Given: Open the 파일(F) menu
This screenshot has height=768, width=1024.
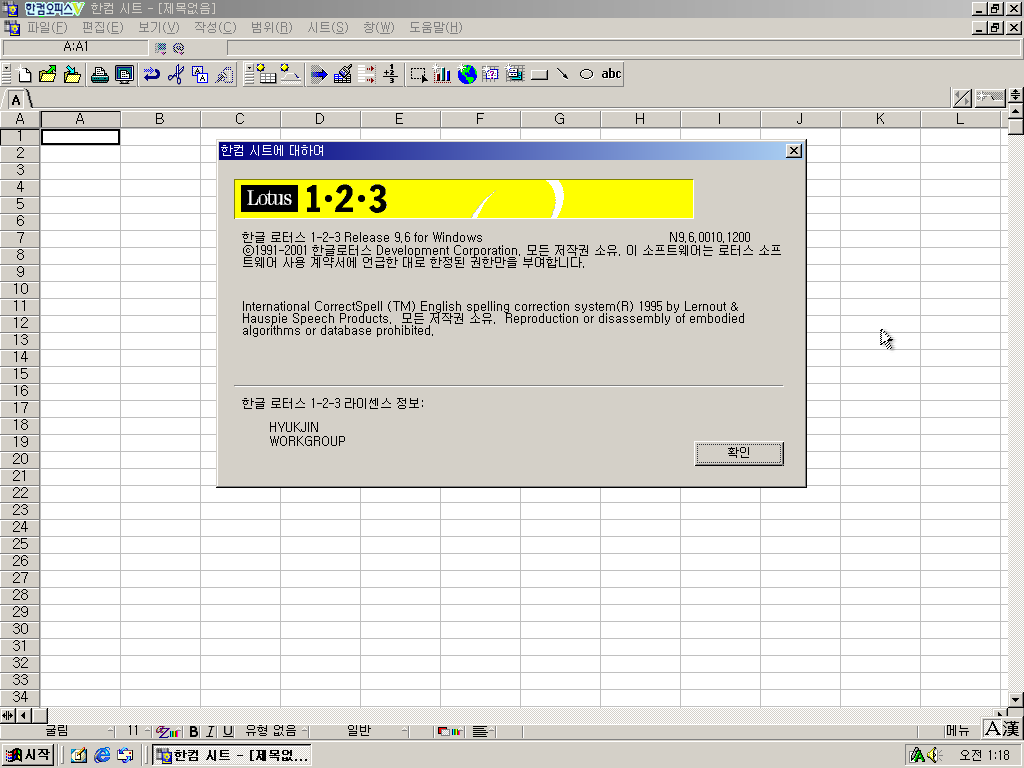Looking at the screenshot, I should (47, 27).
